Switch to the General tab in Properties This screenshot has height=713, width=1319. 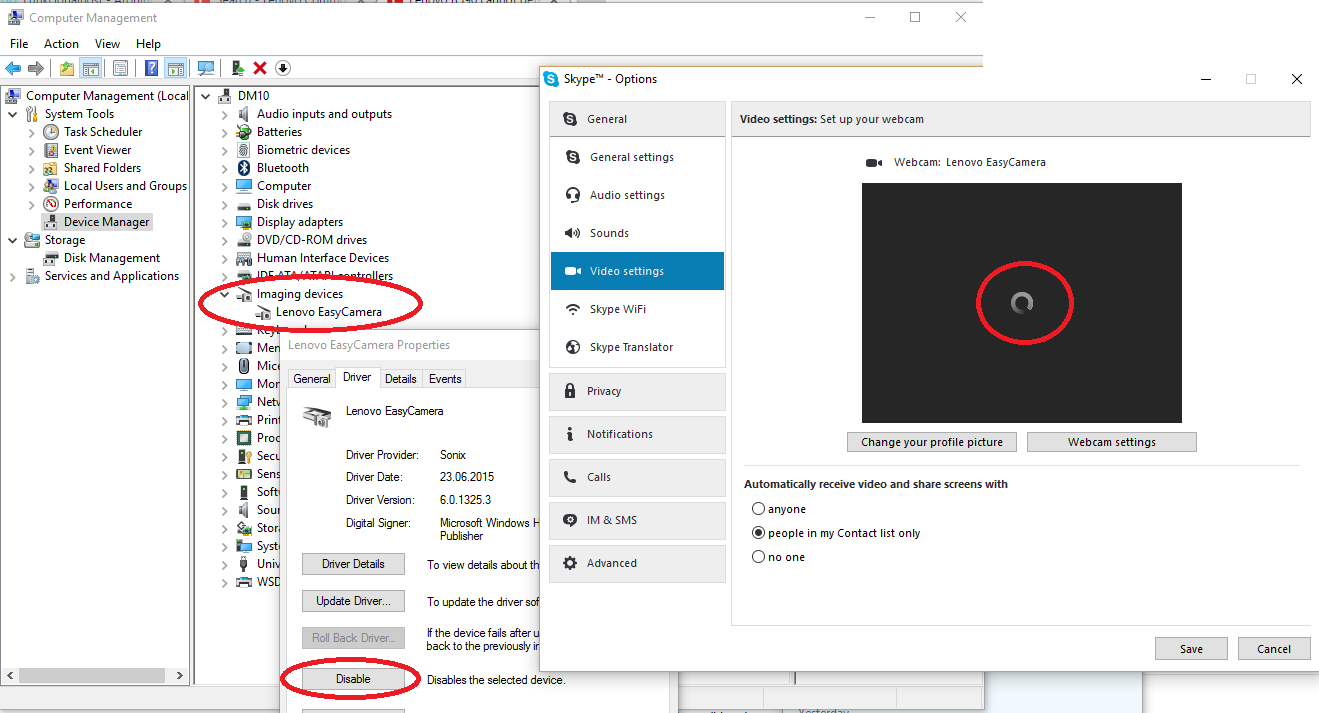312,379
